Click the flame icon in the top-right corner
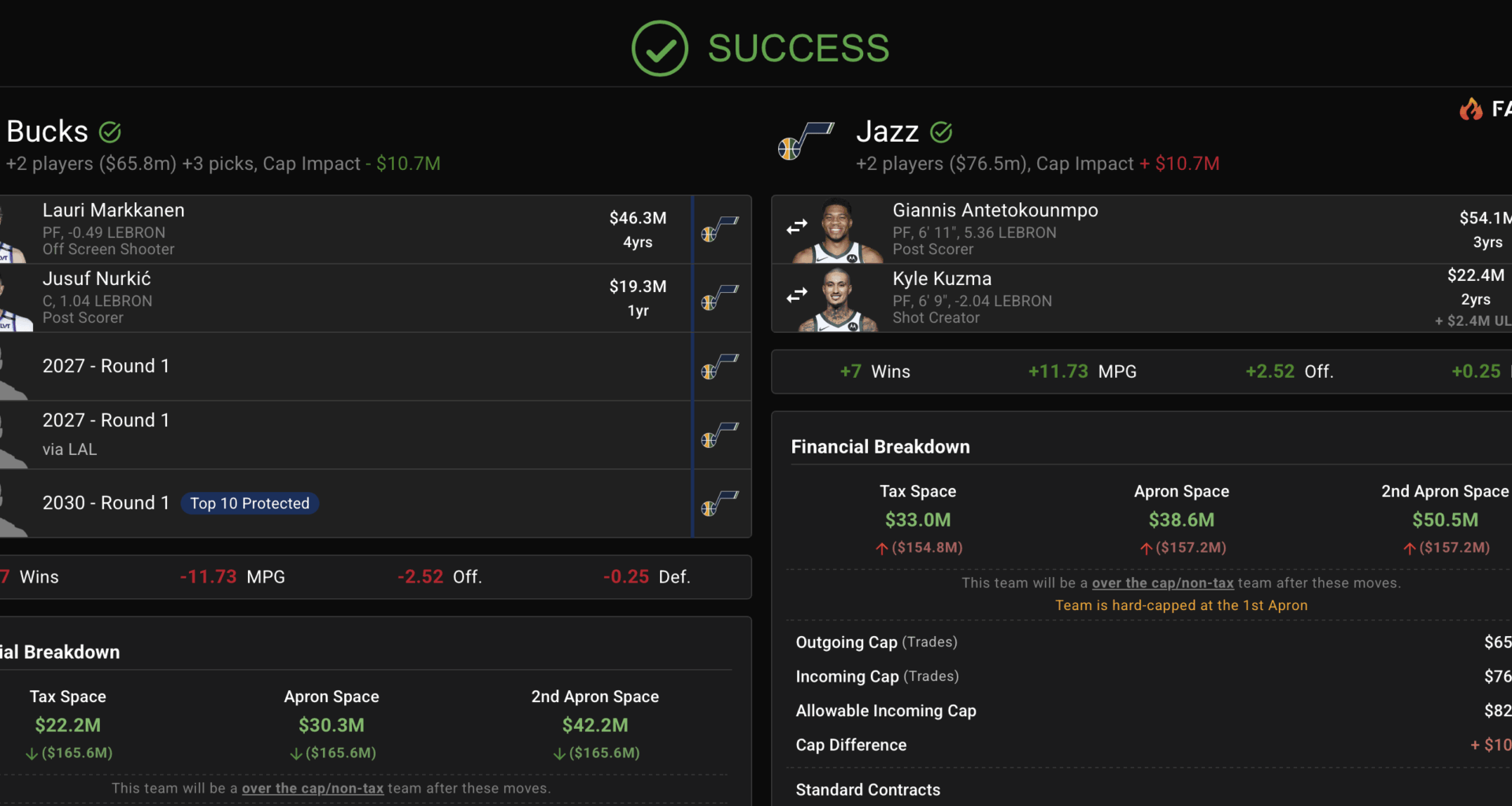Viewport: 1512px width, 806px height. (1469, 109)
